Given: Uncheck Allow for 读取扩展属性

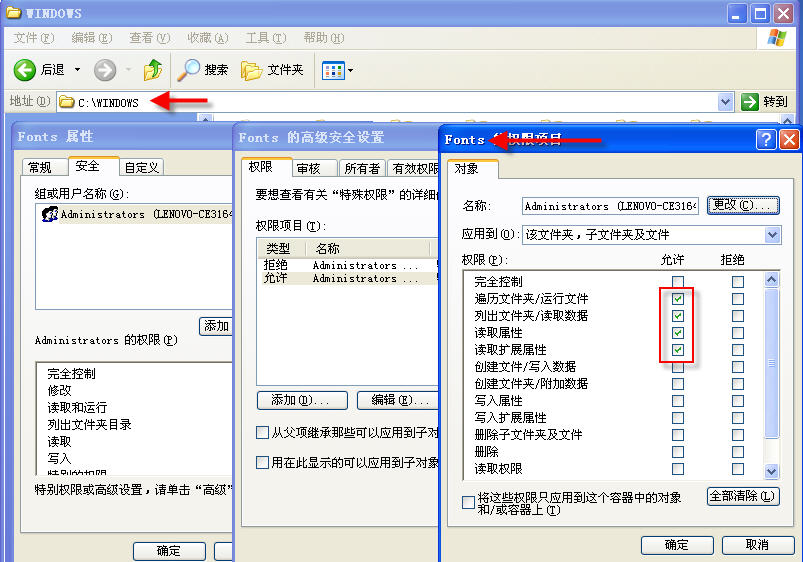Looking at the screenshot, I should coord(678,350).
